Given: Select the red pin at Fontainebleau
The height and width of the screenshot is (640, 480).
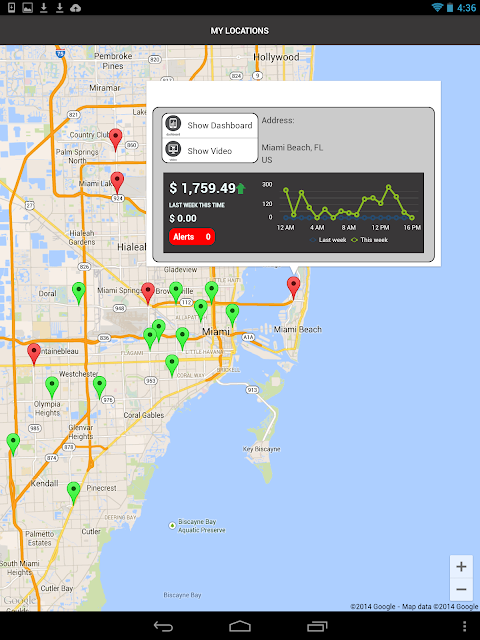Looking at the screenshot, I should [x=34, y=353].
